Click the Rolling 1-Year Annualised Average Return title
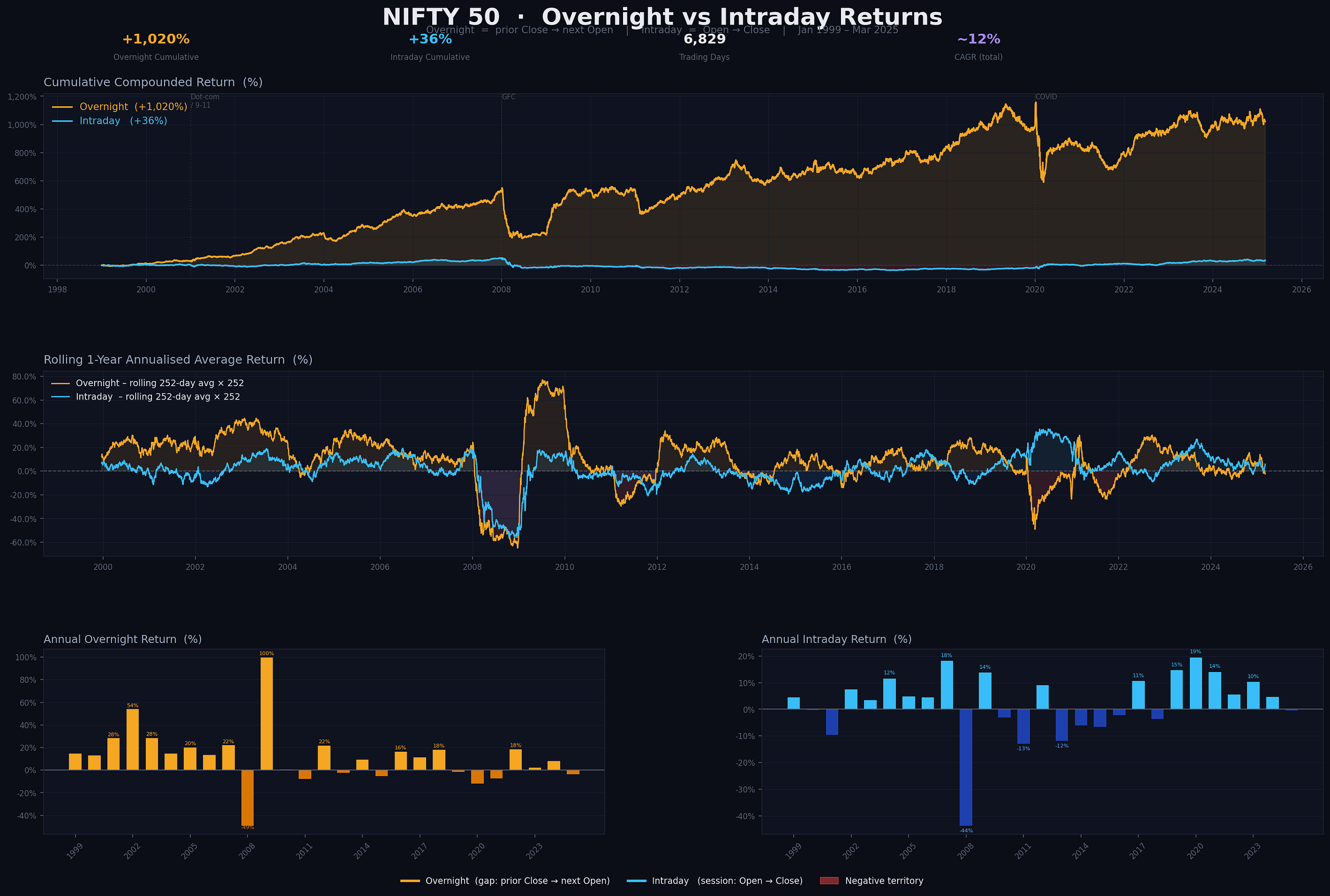This screenshot has height=896, width=1330. tap(178, 360)
